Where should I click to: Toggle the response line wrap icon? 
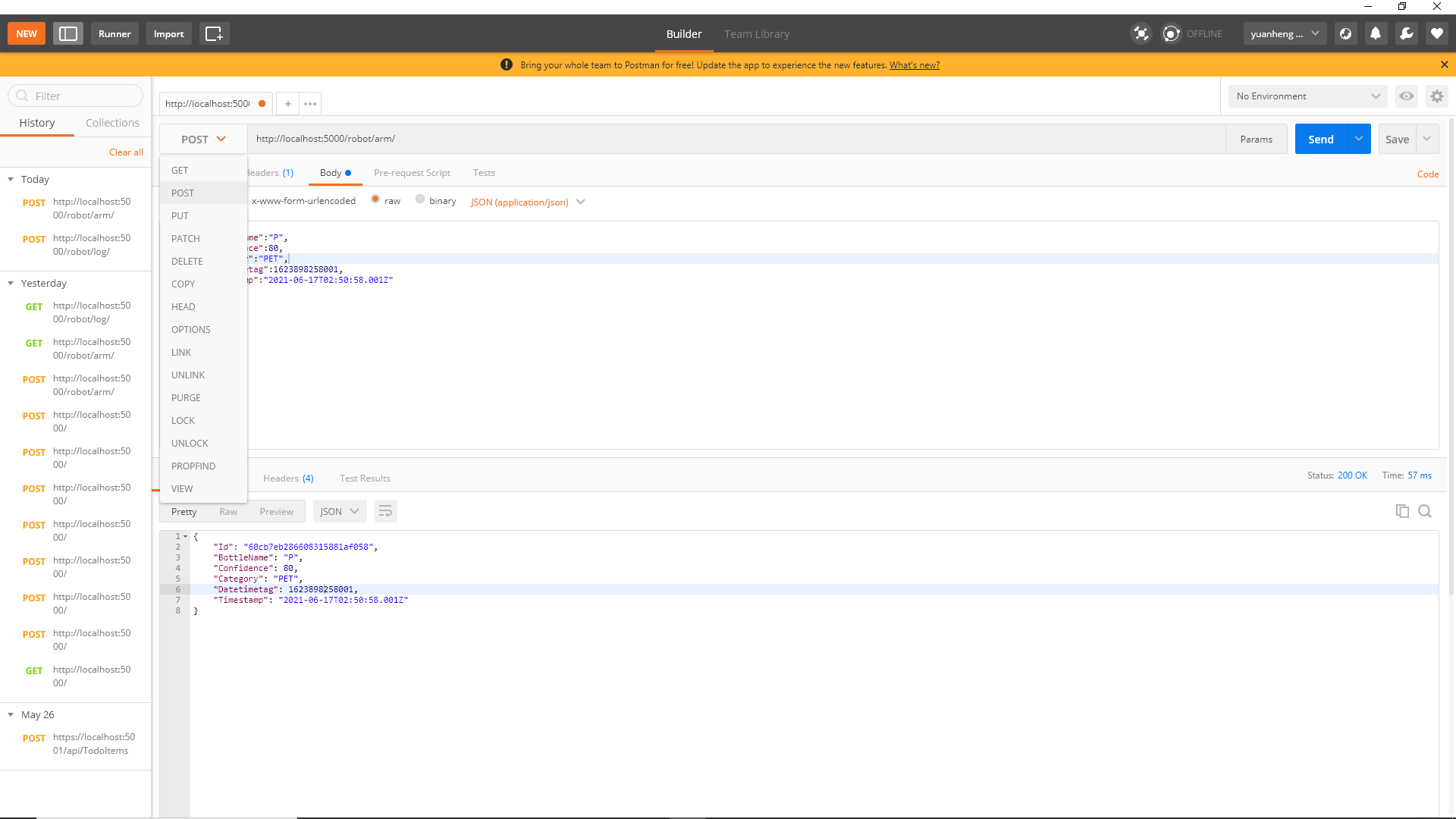point(385,511)
